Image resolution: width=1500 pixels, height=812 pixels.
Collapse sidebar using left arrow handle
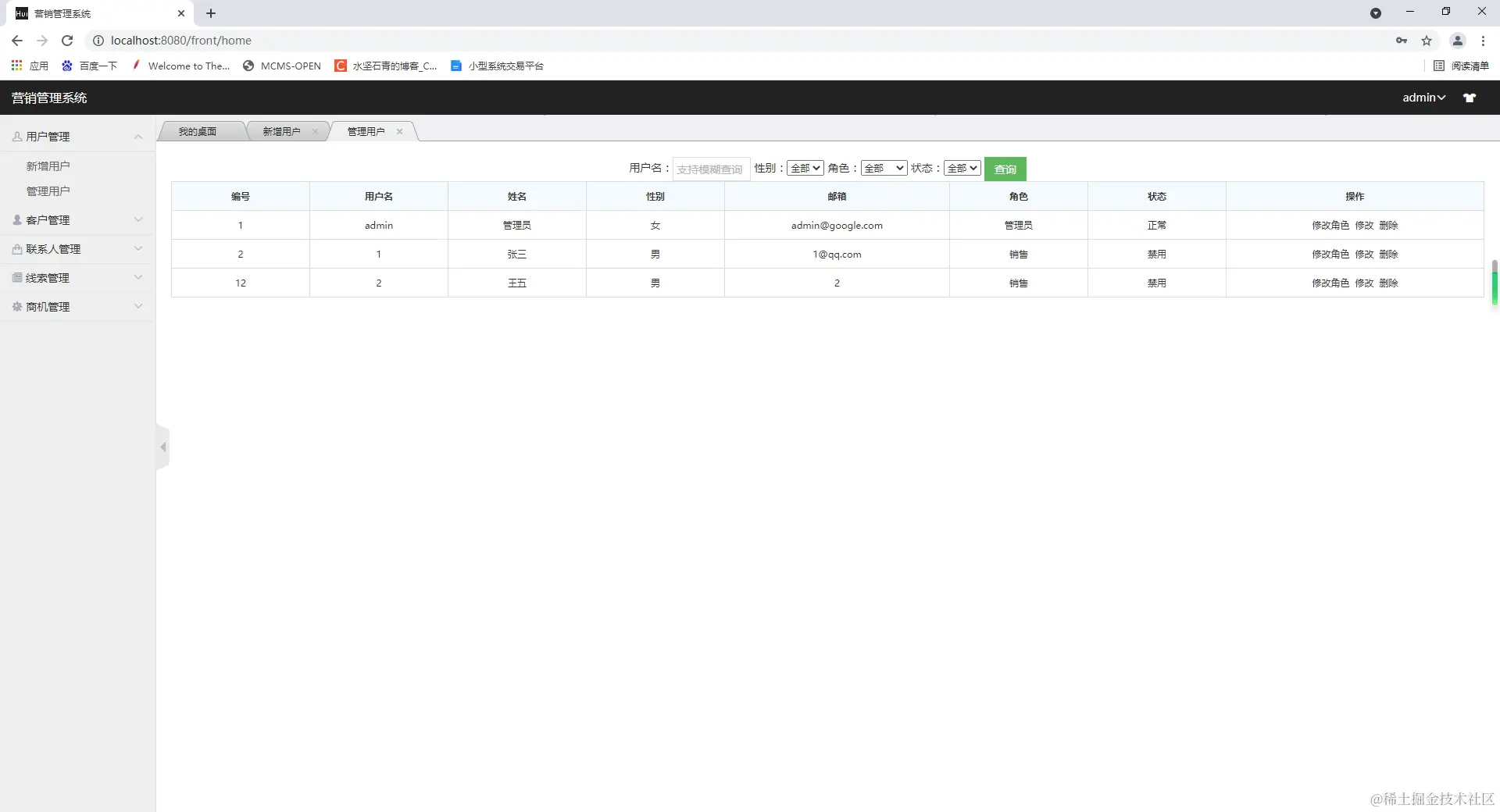click(162, 447)
